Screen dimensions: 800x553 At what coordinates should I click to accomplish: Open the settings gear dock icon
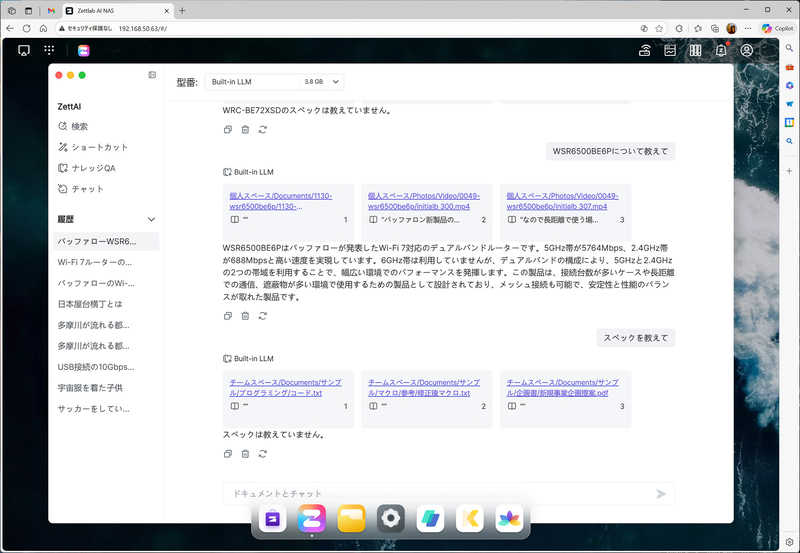pyautogui.click(x=391, y=518)
